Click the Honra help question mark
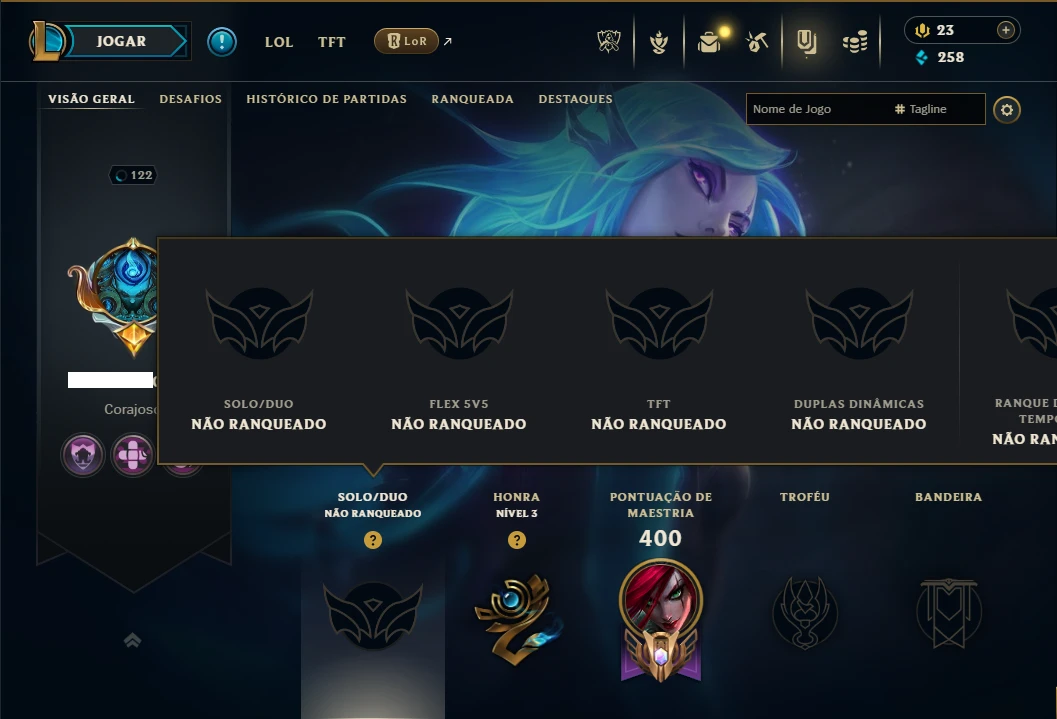 pyautogui.click(x=517, y=540)
